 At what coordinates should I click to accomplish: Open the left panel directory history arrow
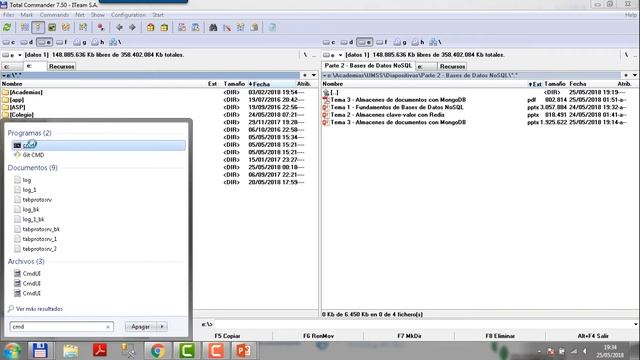pos(313,75)
